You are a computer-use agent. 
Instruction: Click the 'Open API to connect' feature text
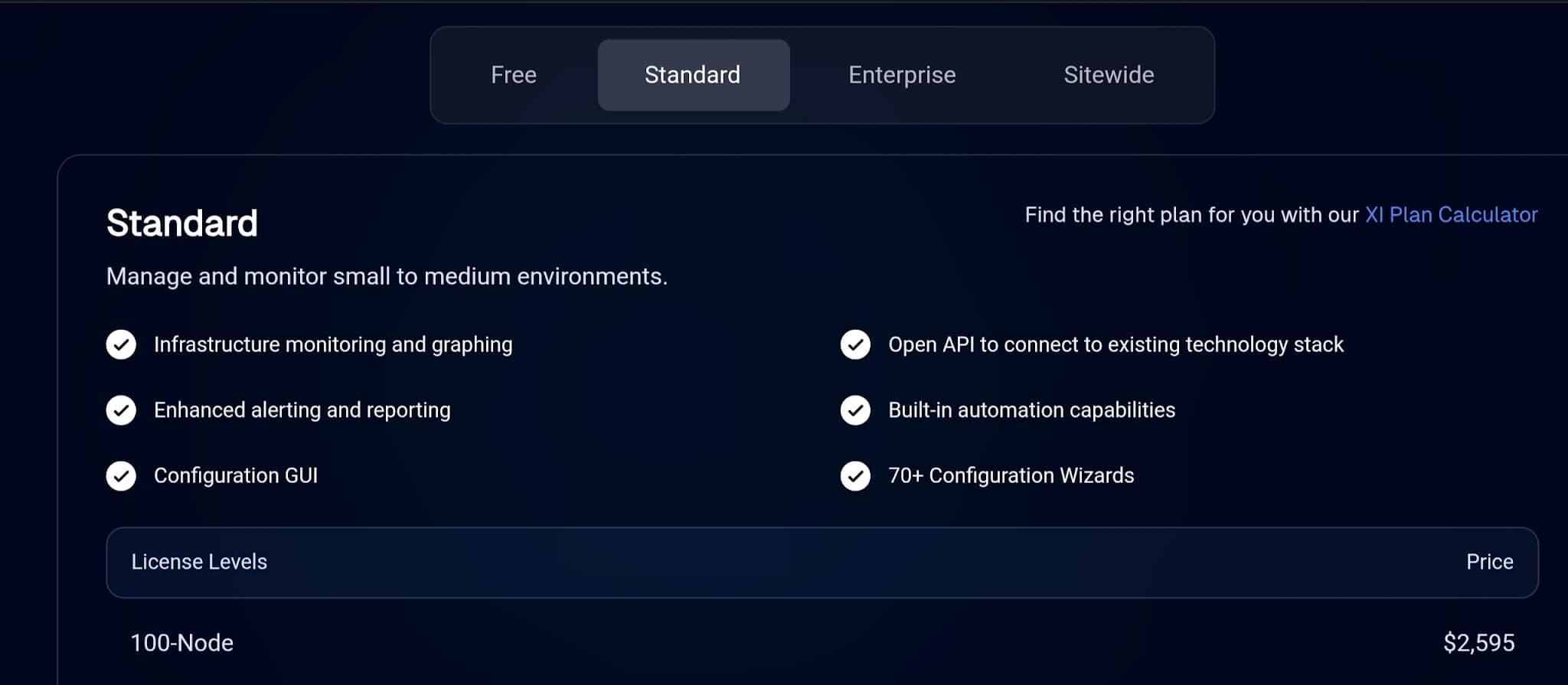1116,345
